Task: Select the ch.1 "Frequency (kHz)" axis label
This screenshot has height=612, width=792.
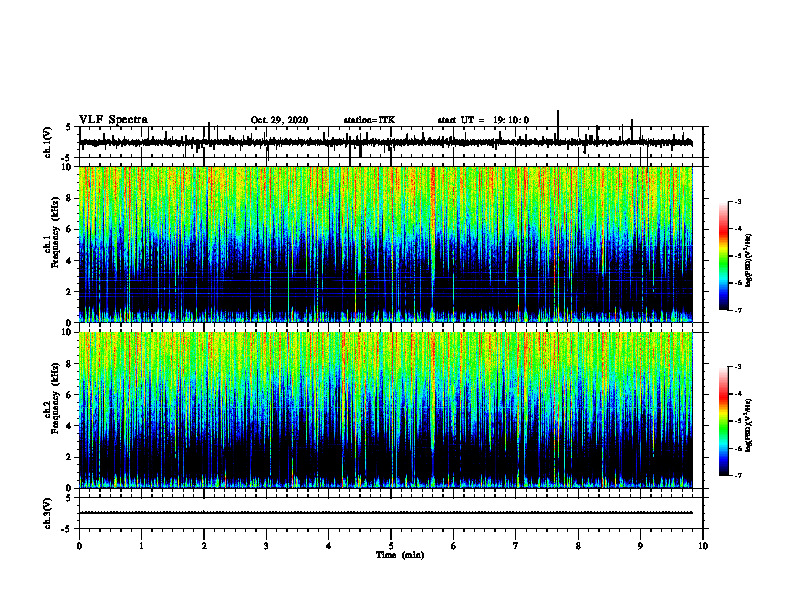Action: [56, 232]
